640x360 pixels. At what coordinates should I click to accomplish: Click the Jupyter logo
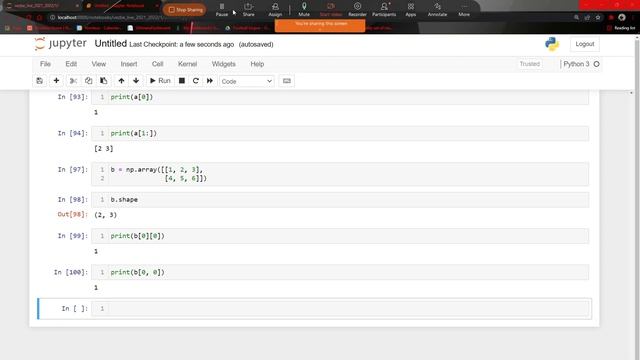61,44
